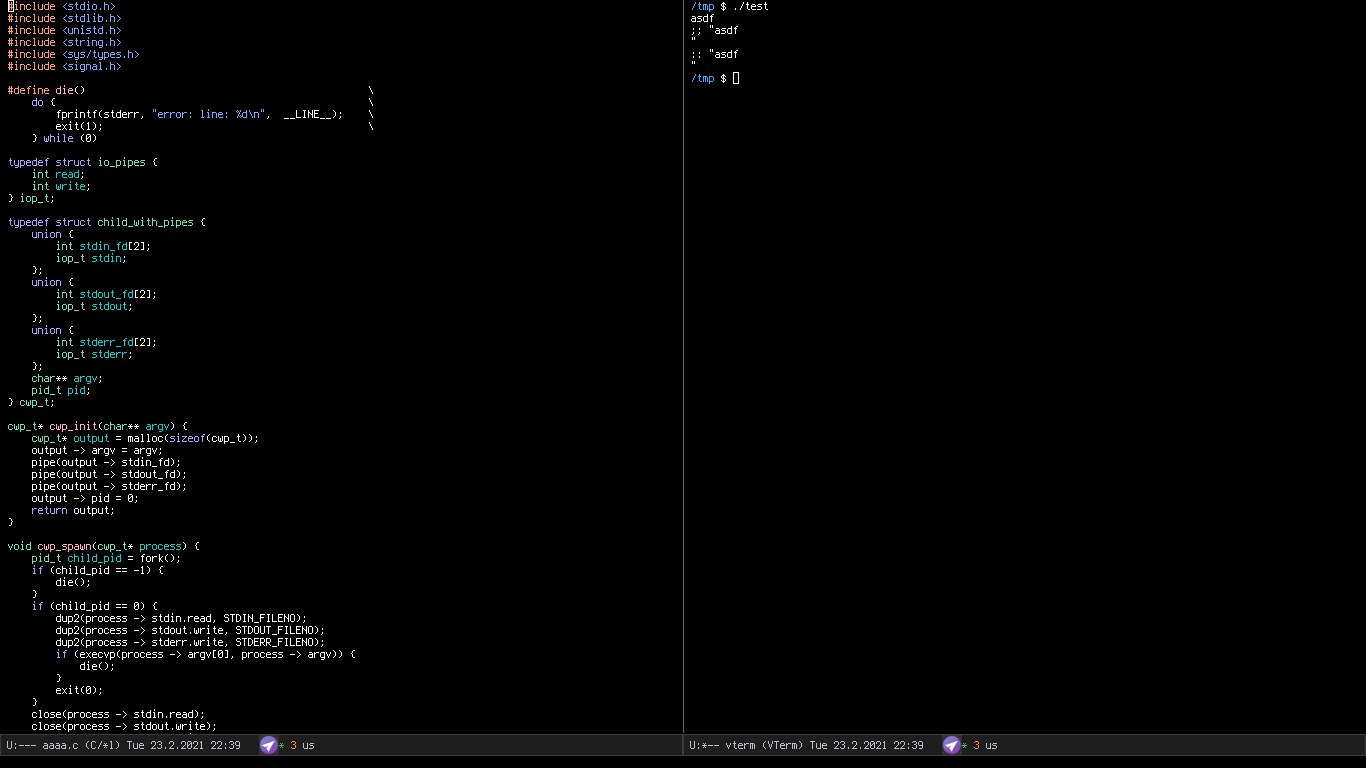1366x768 pixels.
Task: Click the 'iop_t stderr;' line
Action: (94, 354)
